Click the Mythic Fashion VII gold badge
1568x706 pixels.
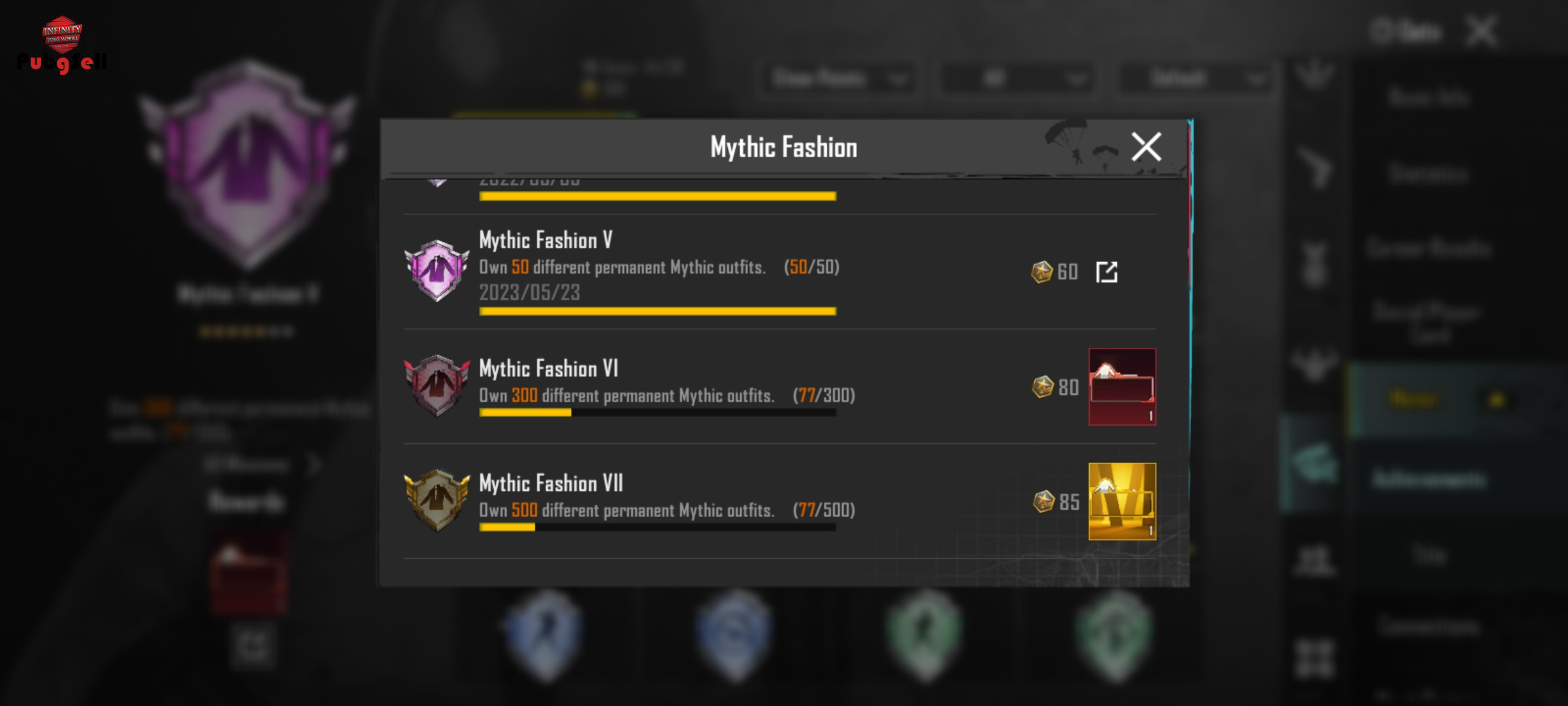pyautogui.click(x=437, y=500)
